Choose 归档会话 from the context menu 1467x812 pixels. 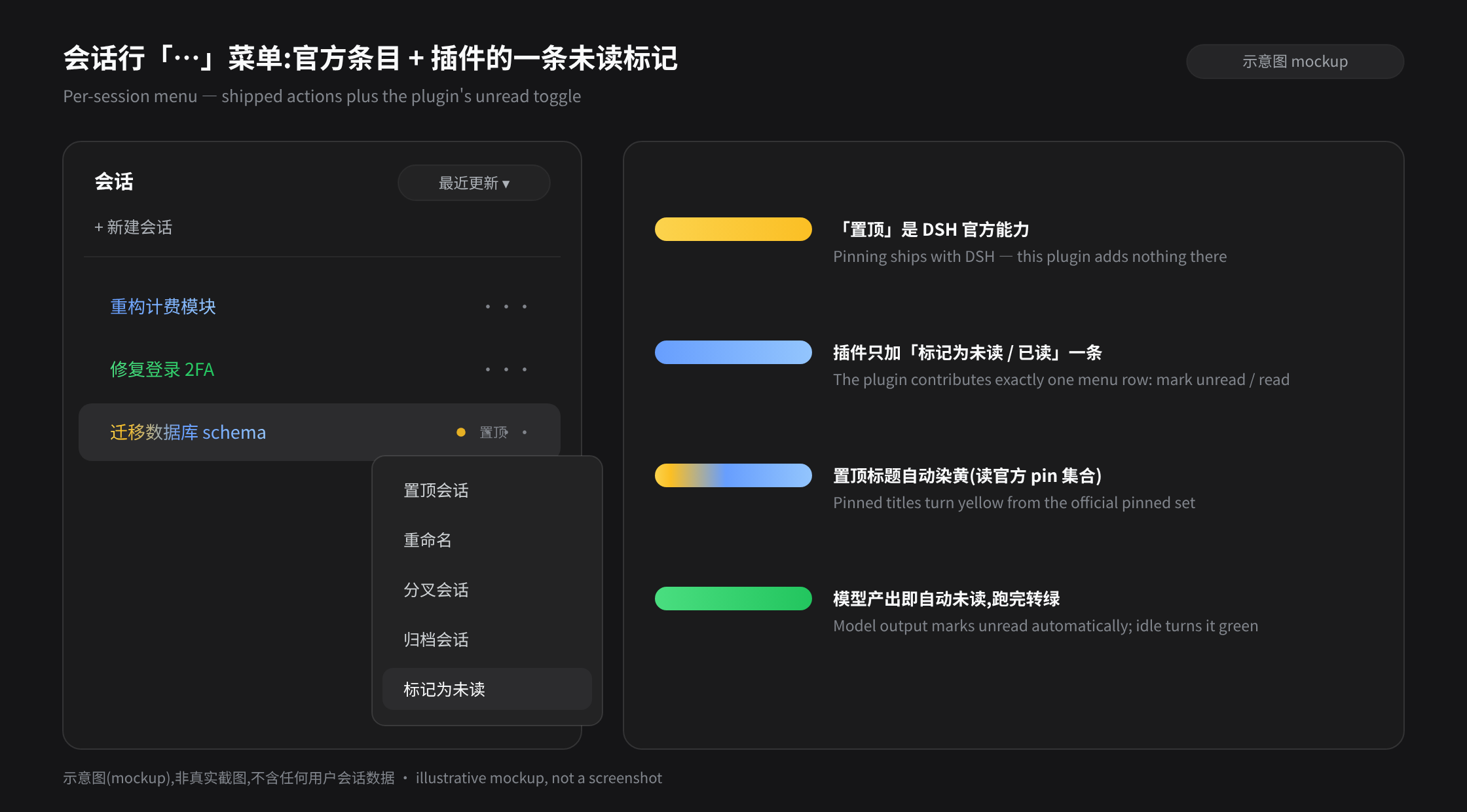click(487, 639)
